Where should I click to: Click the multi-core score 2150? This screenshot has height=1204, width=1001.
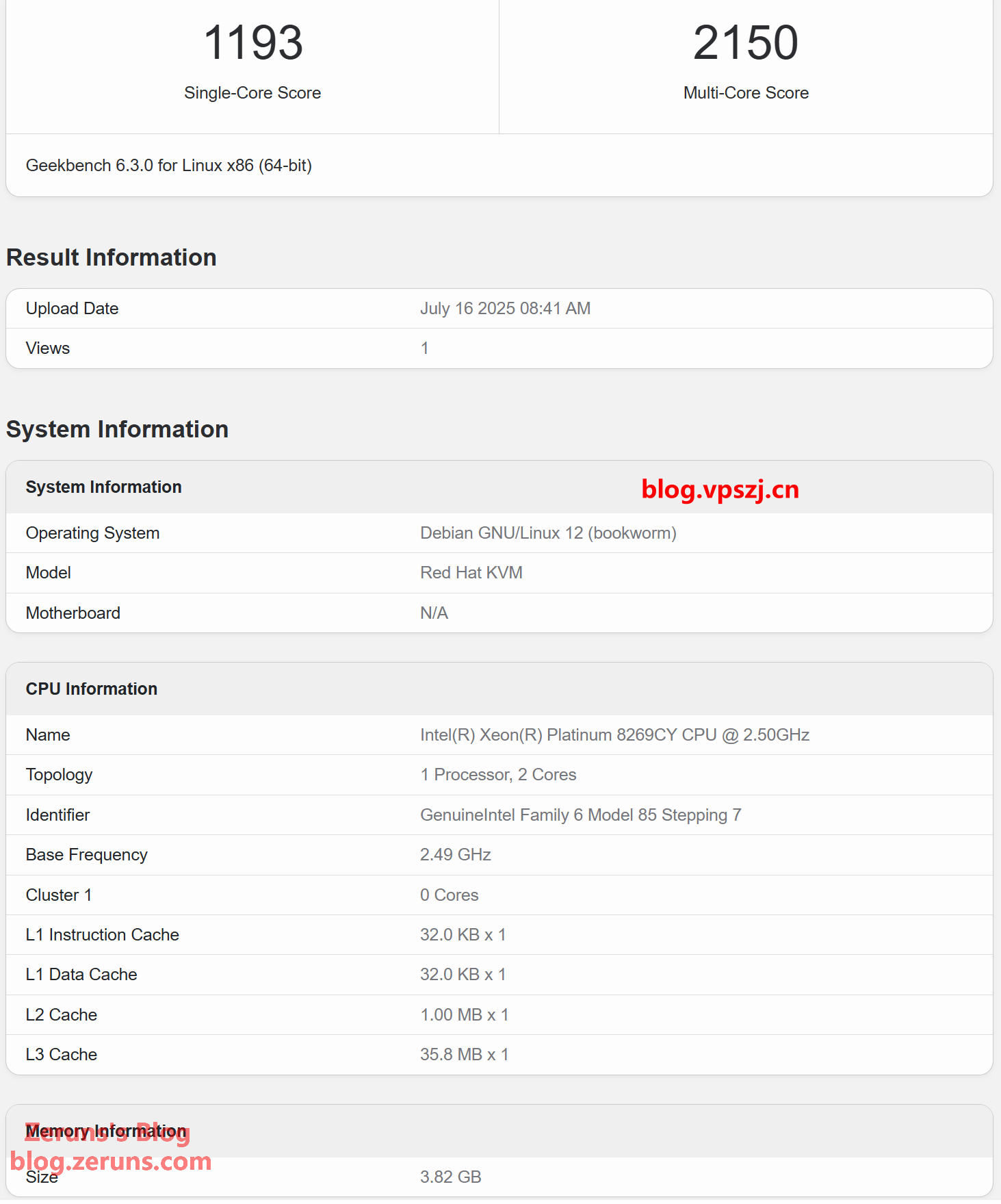tap(745, 43)
